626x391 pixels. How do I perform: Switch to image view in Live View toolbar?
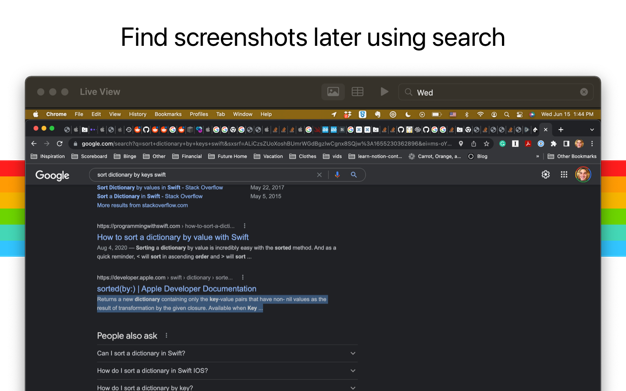tap(333, 92)
